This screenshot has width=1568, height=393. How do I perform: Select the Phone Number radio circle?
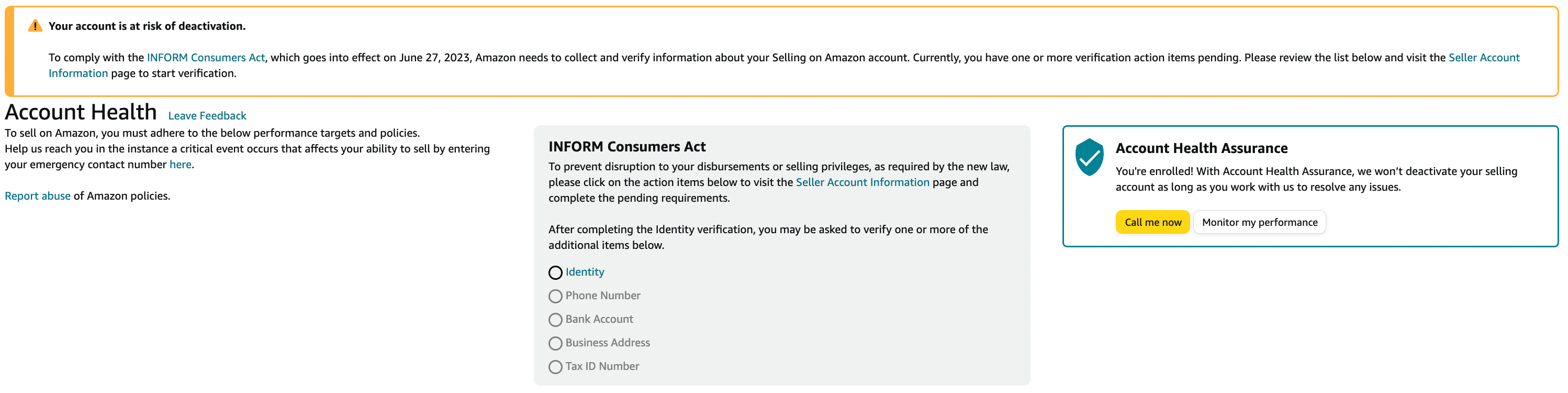555,296
